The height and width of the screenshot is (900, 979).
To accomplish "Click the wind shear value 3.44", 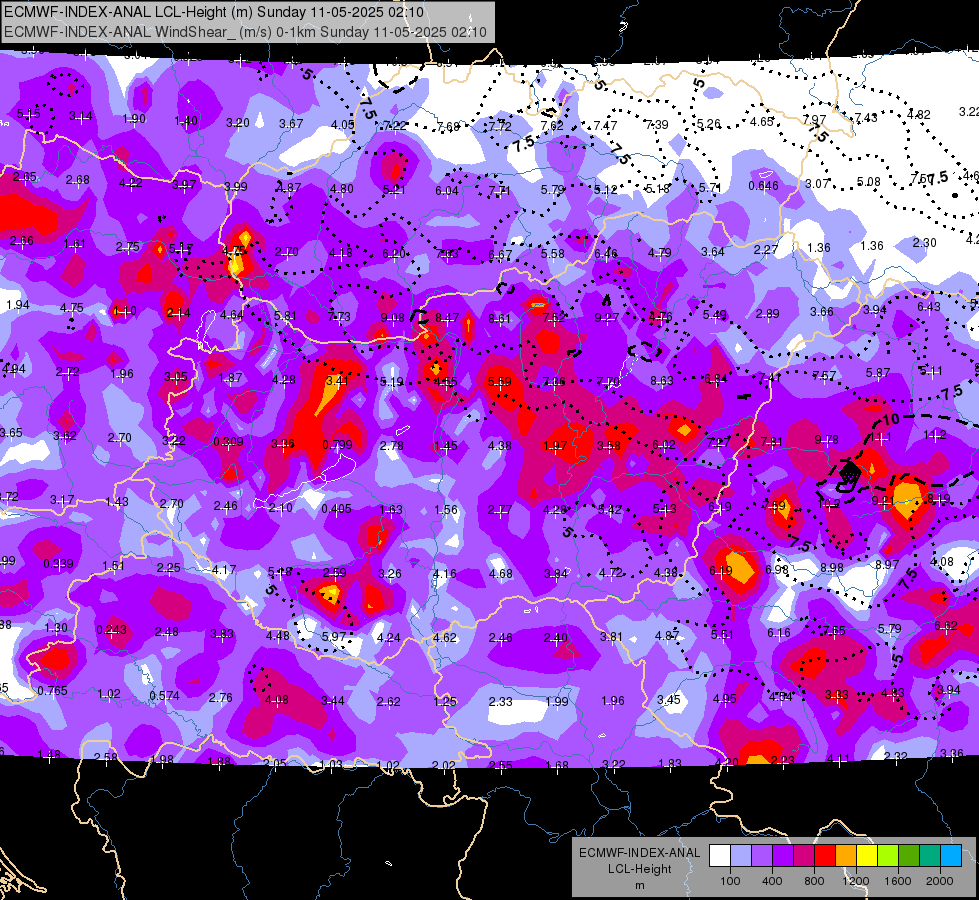I will [332, 701].
